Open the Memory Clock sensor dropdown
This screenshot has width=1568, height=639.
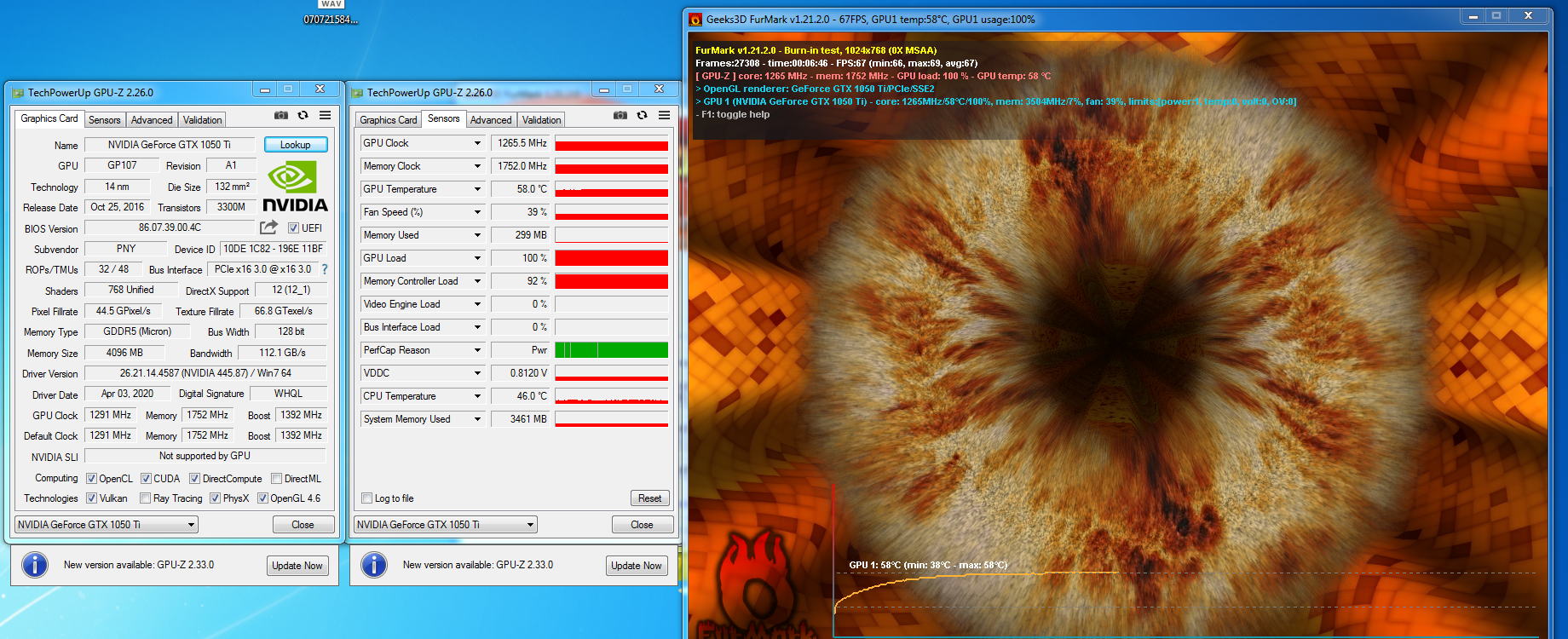[x=477, y=166]
